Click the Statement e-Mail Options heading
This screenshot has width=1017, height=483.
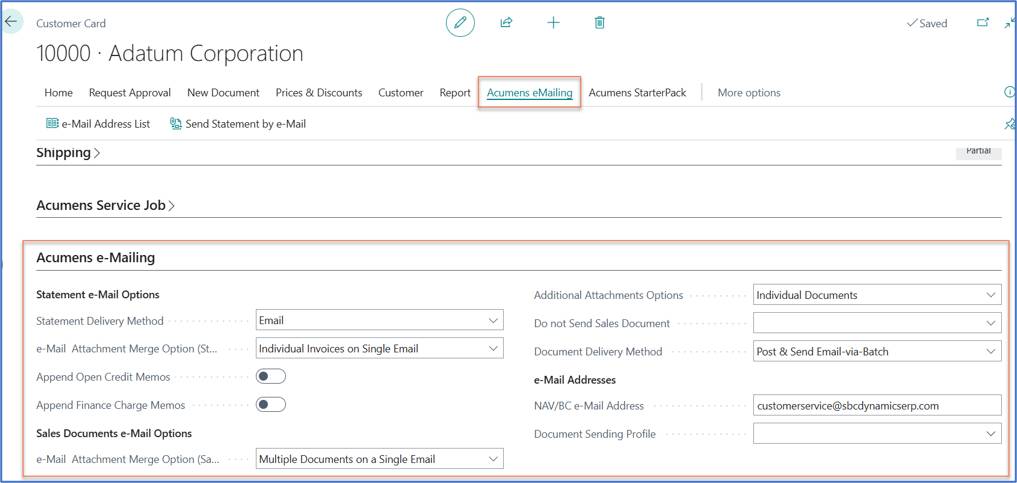98,294
